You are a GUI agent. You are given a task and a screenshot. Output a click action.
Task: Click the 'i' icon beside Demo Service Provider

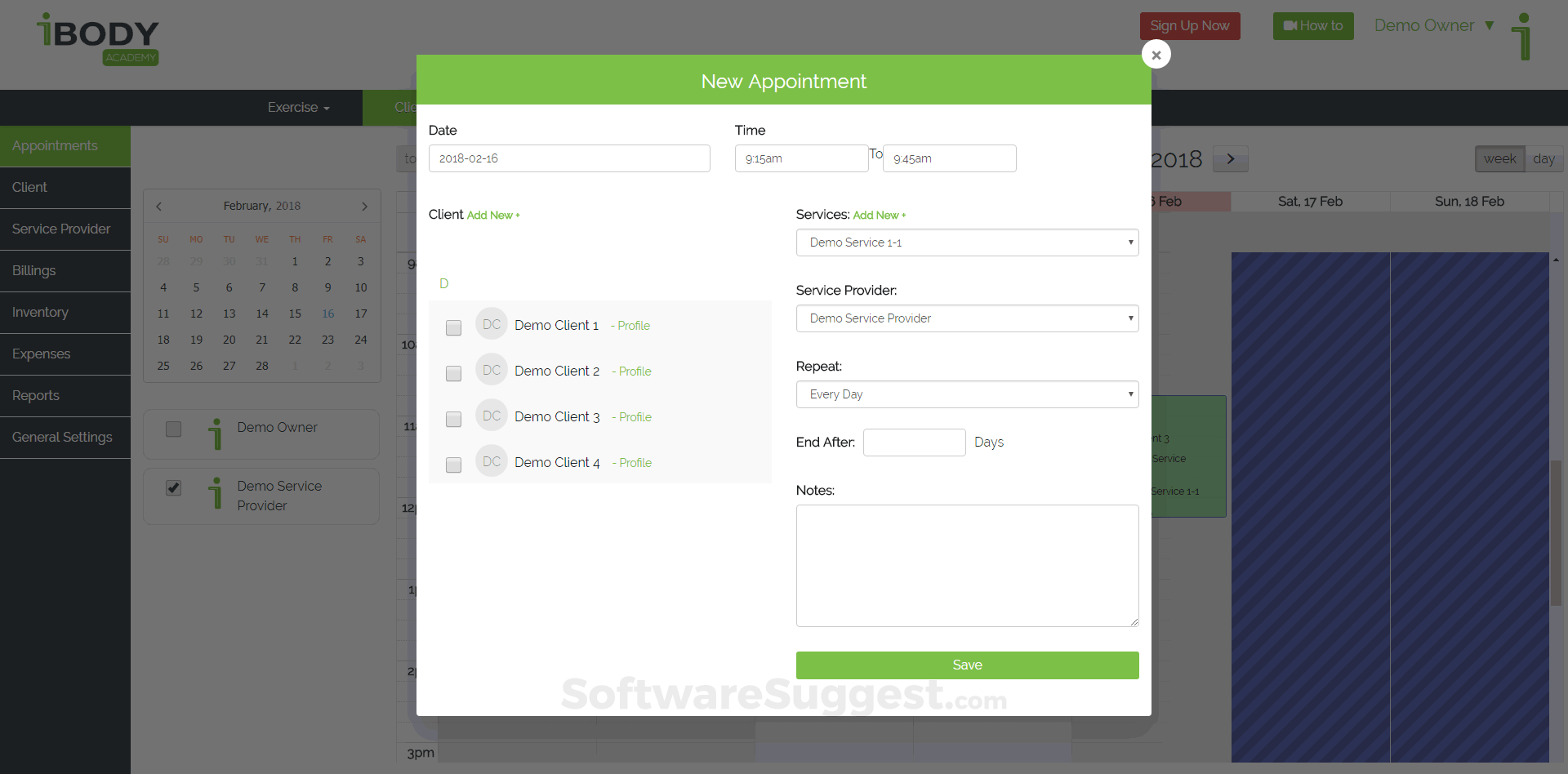[x=215, y=494]
